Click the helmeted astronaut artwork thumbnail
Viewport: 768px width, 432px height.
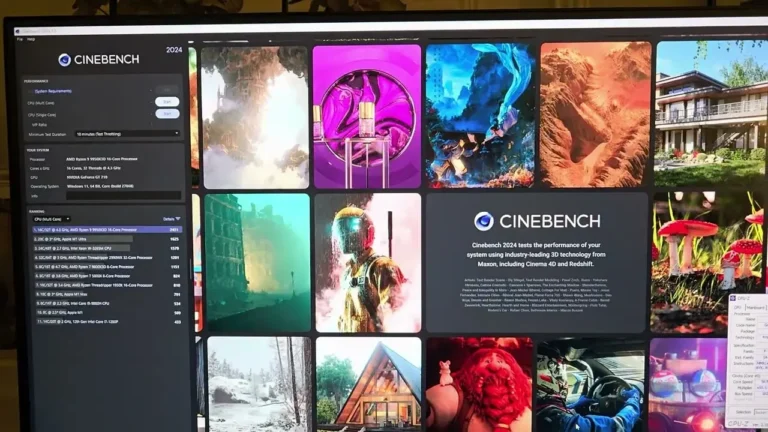368,263
